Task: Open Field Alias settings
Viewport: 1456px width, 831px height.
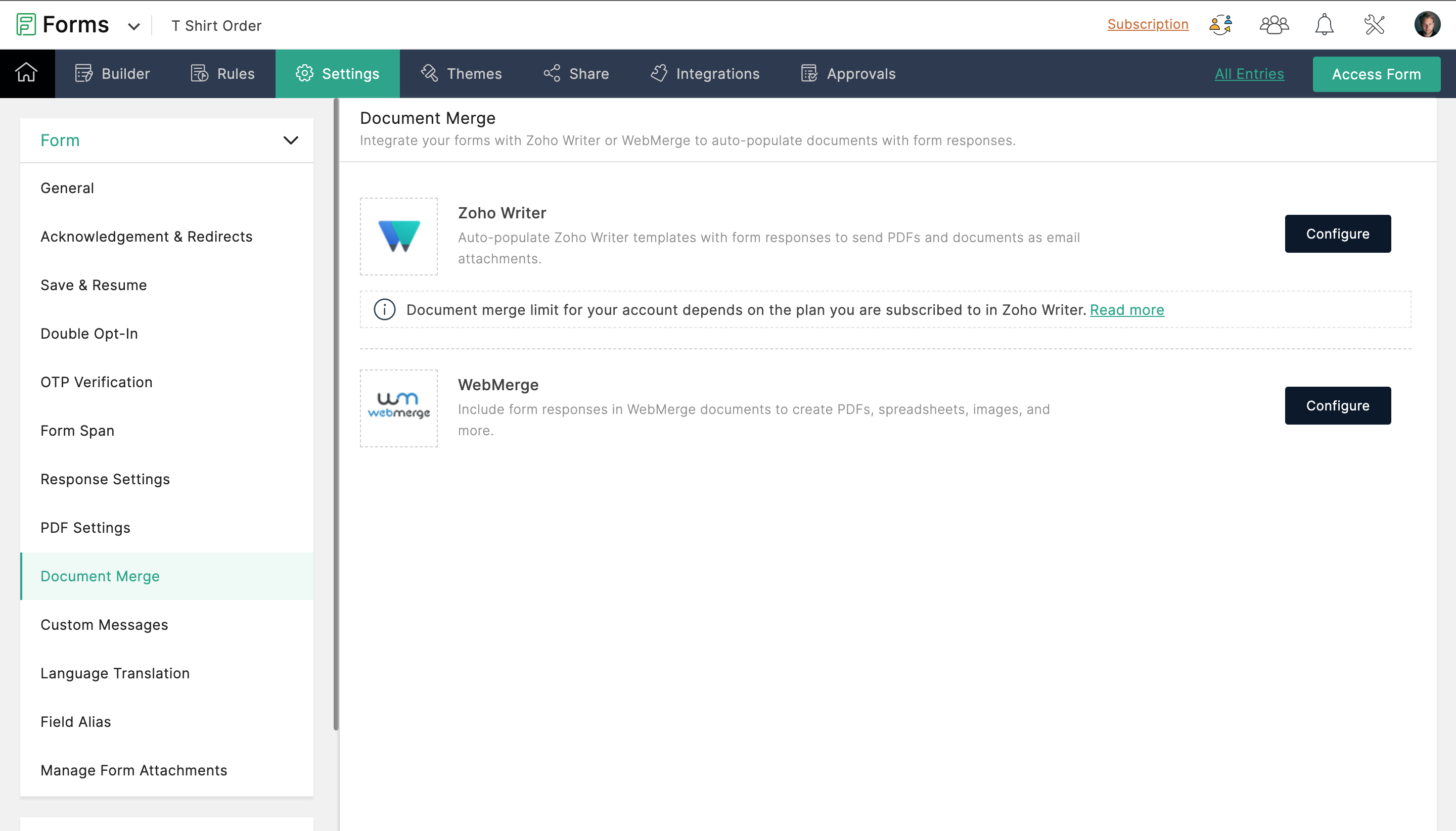Action: (167, 721)
